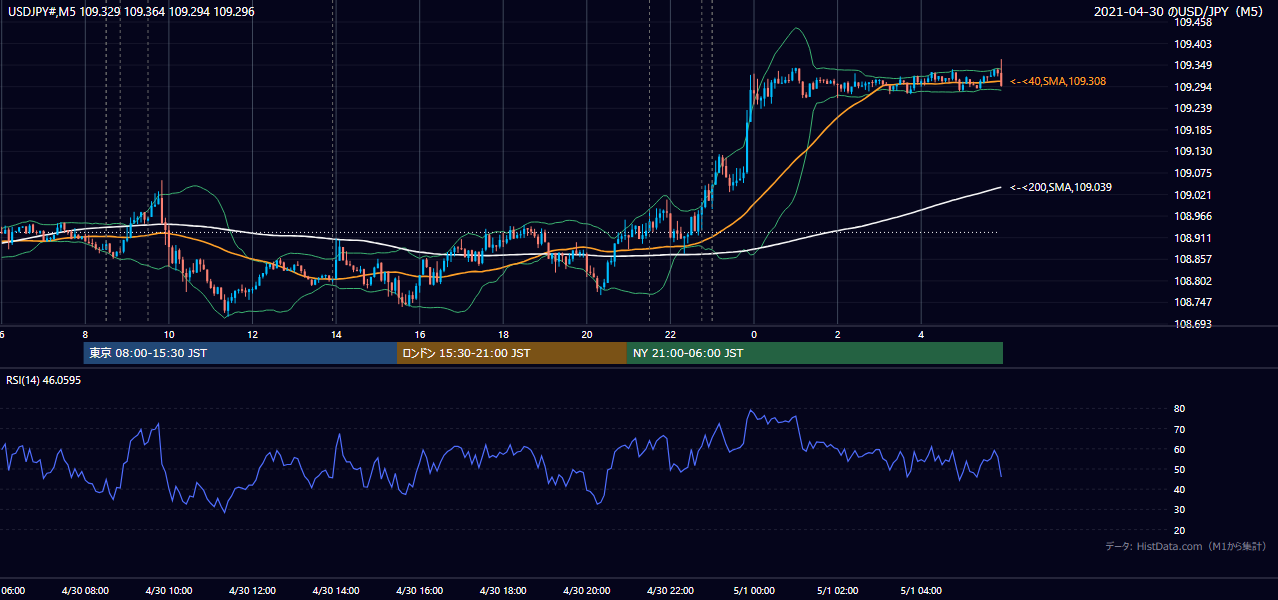
Task: Click price axis value 109.349
Action: click(1192, 66)
